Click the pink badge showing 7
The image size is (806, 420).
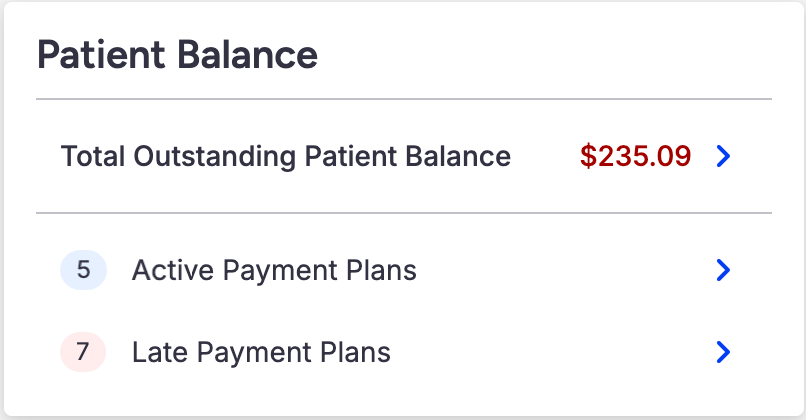pyautogui.click(x=83, y=352)
